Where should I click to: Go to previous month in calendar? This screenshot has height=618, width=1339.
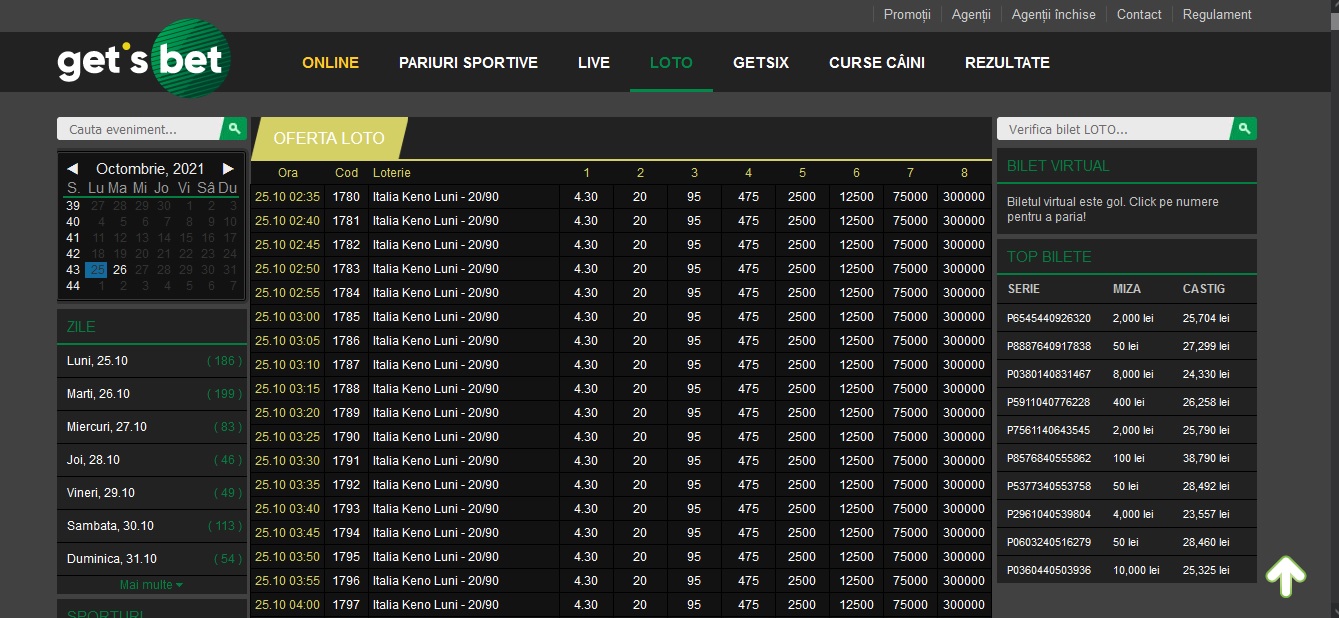[73, 169]
